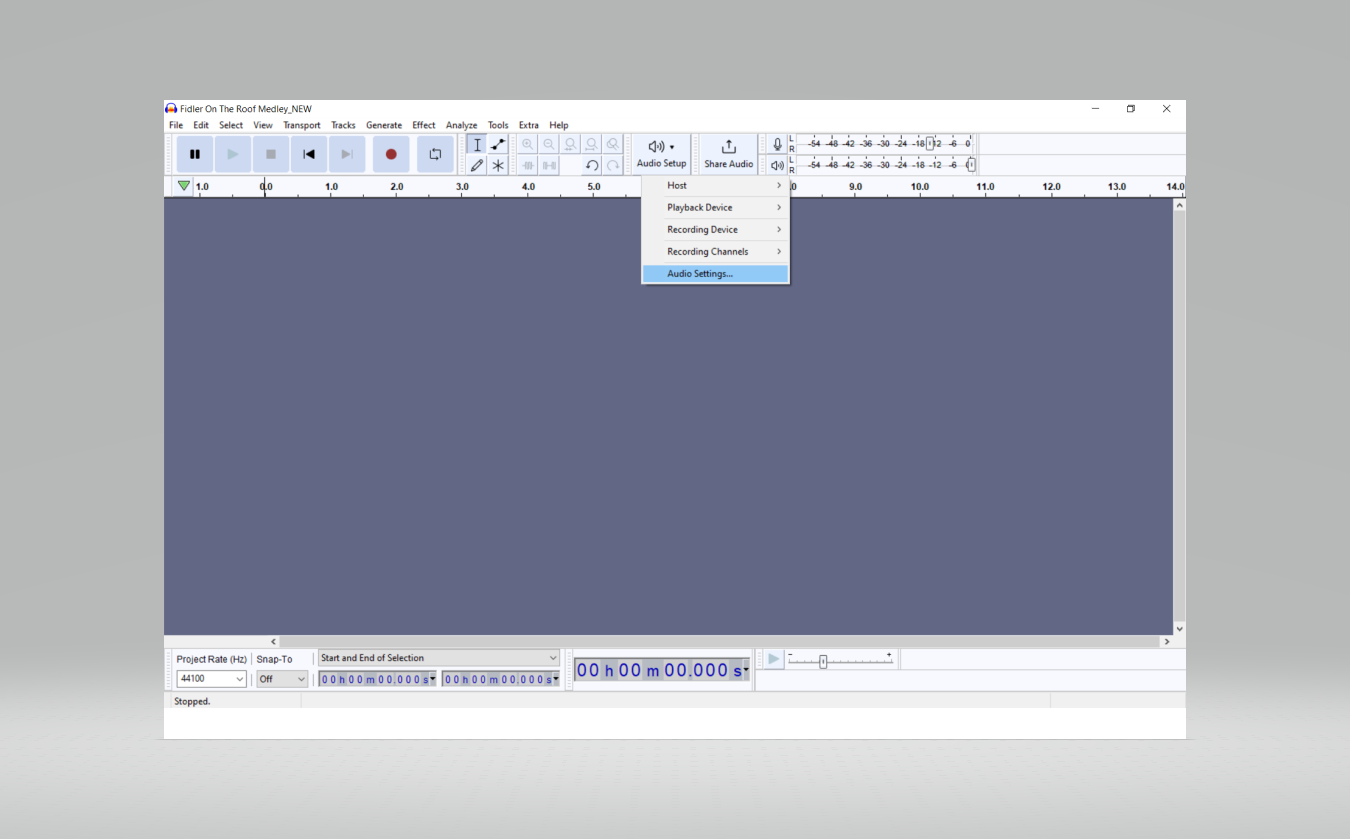Select the Selection tool (I-beam)

pyautogui.click(x=477, y=144)
